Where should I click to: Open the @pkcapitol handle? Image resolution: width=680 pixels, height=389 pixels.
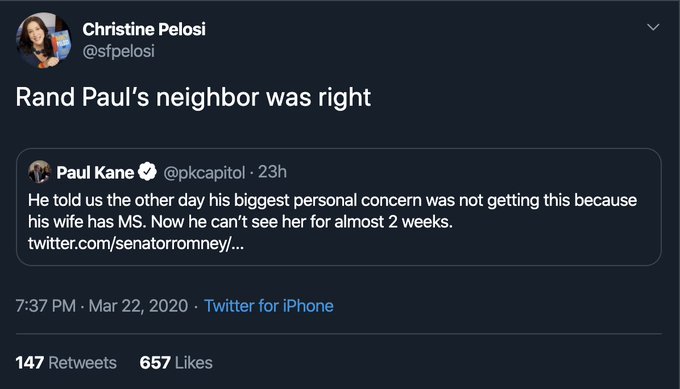pos(204,173)
